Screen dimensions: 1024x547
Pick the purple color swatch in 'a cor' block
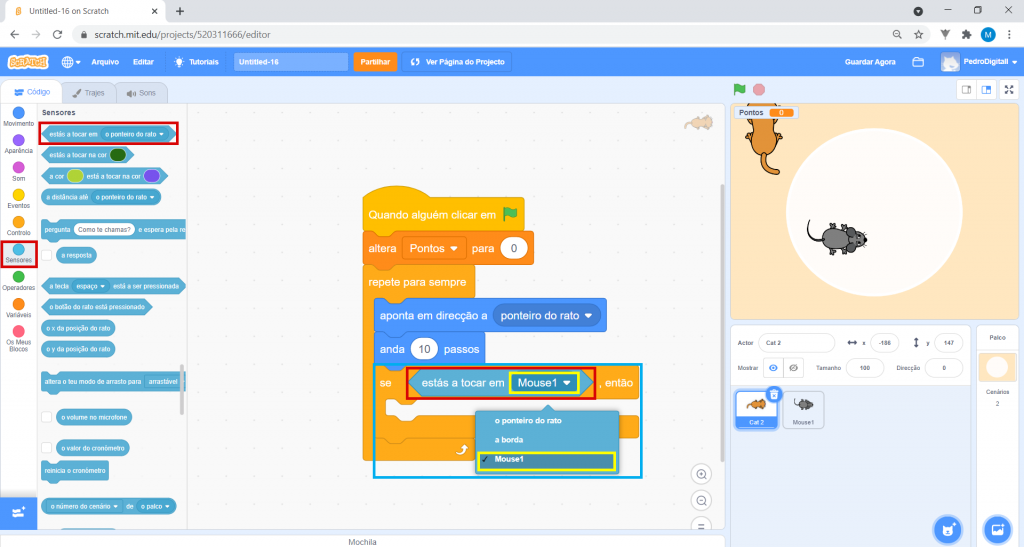click(x=152, y=176)
